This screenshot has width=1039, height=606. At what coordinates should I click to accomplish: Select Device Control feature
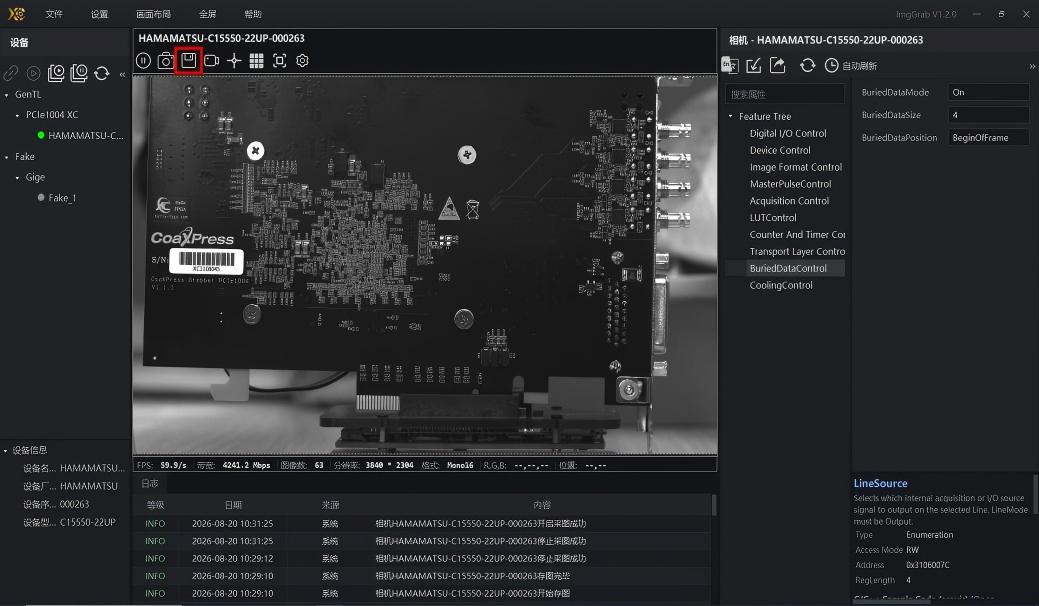(x=780, y=150)
